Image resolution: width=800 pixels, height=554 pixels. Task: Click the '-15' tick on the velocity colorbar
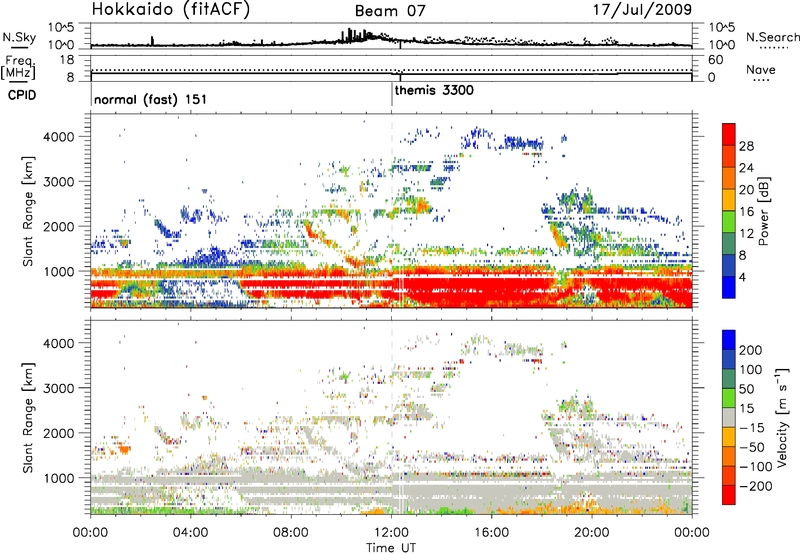click(752, 427)
